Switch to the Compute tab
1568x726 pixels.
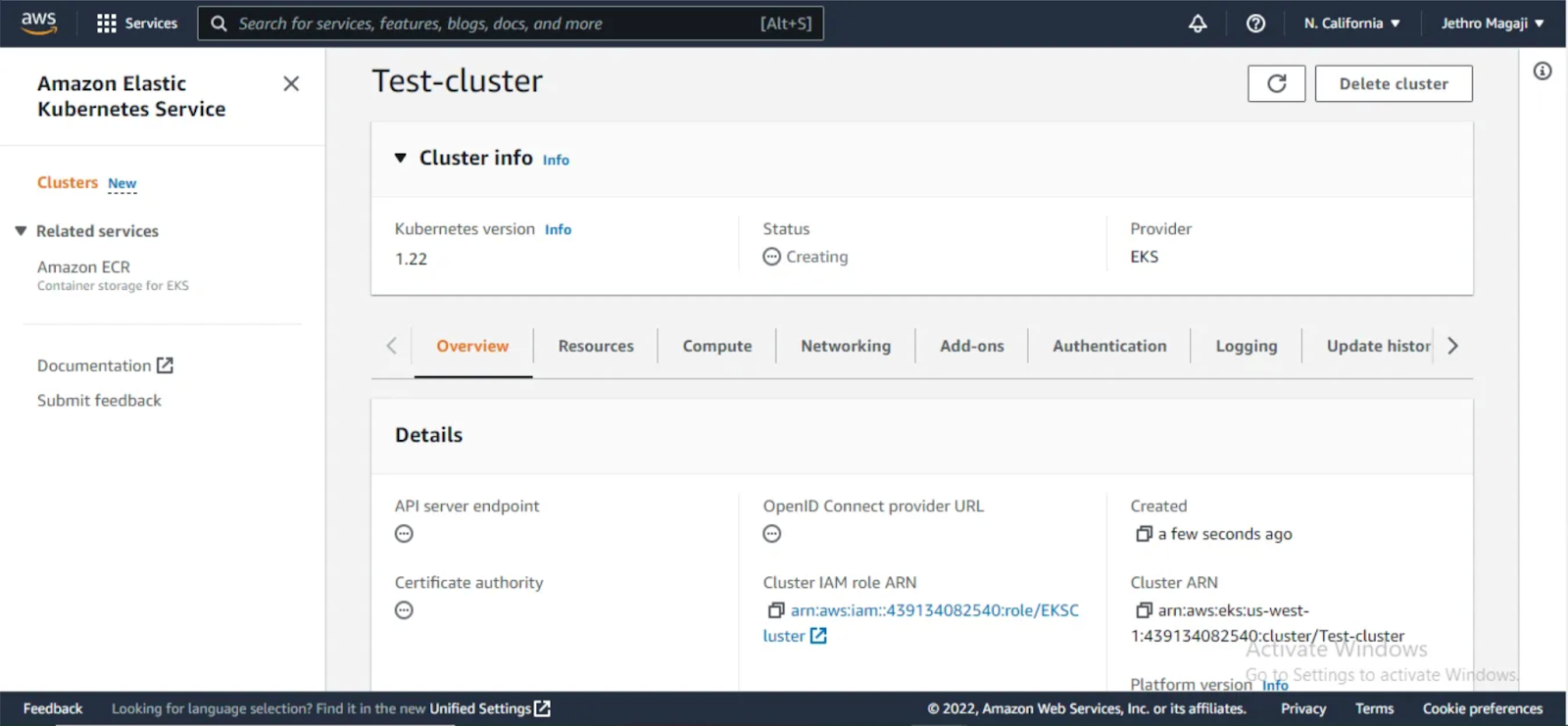click(717, 346)
